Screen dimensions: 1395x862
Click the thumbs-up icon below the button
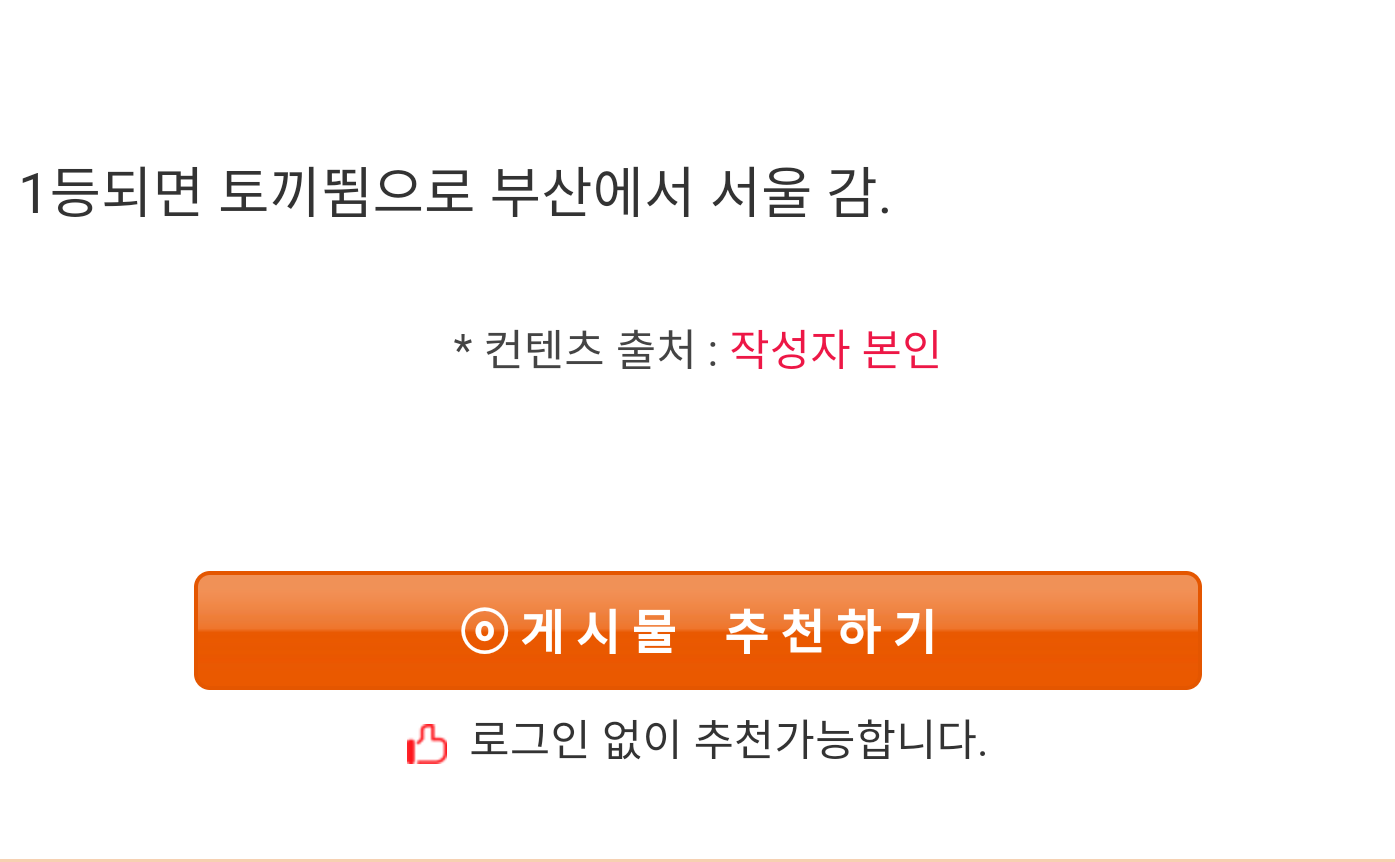point(427,744)
